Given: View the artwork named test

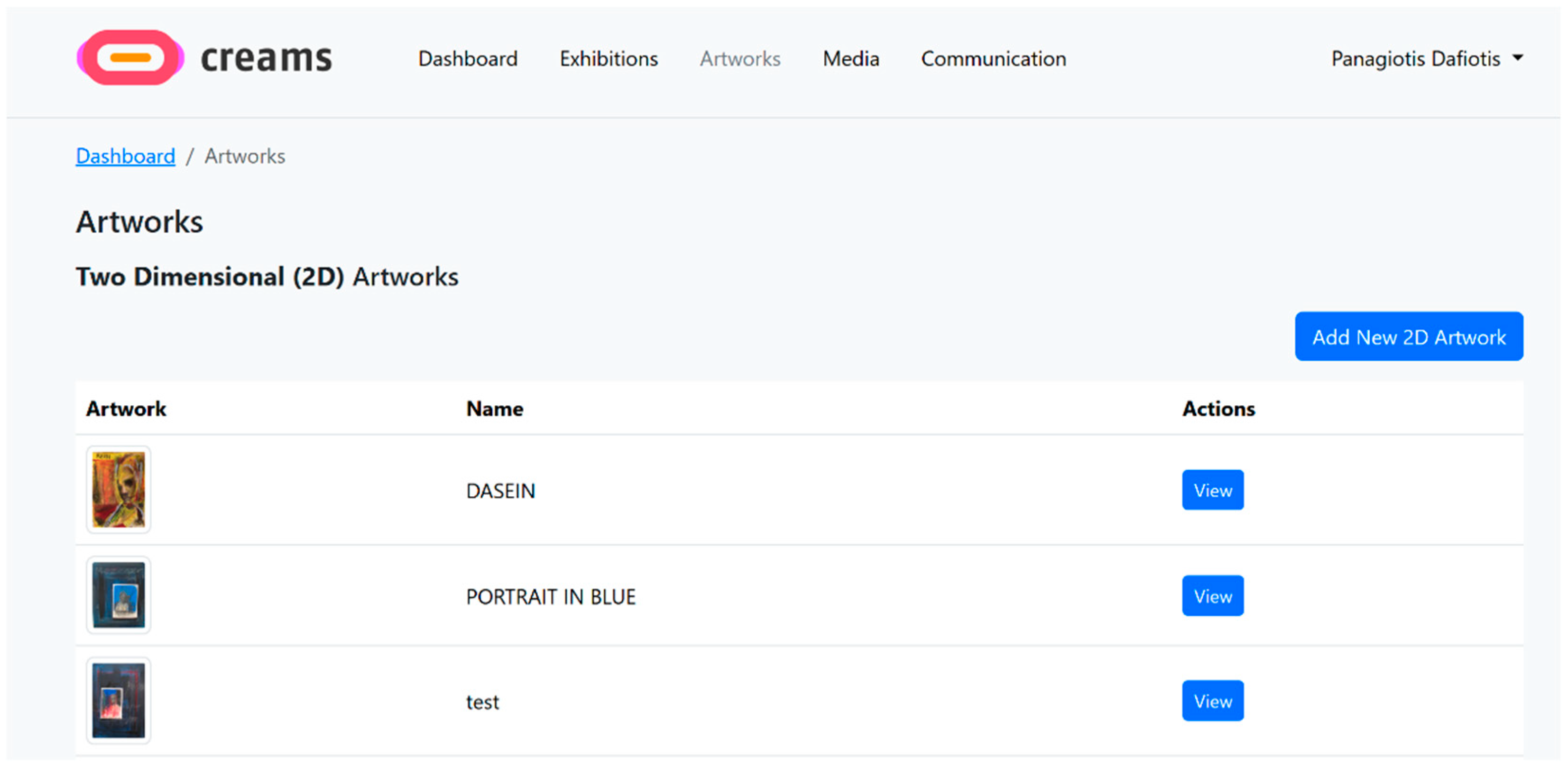Looking at the screenshot, I should pyautogui.click(x=1212, y=701).
